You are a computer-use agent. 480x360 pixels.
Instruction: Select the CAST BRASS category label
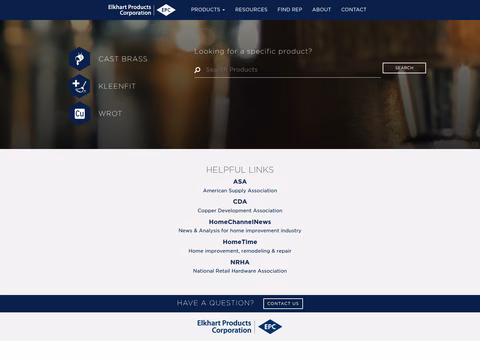(x=123, y=59)
